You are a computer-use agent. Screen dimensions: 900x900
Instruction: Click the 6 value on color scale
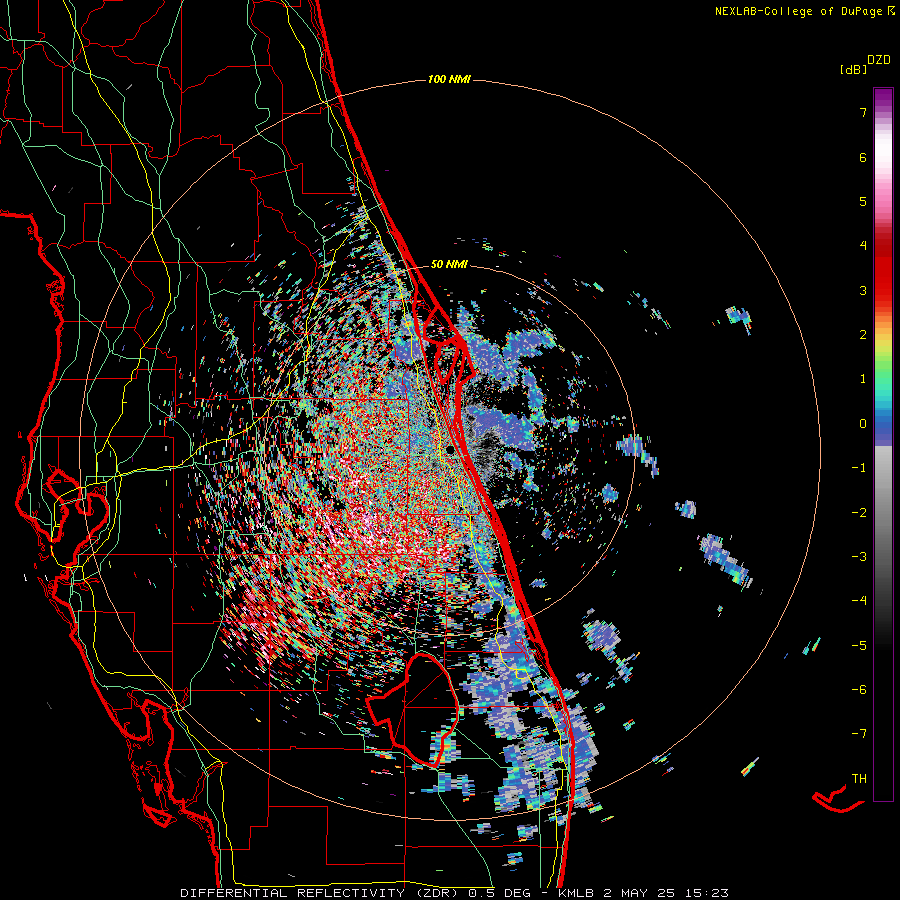[x=863, y=157]
